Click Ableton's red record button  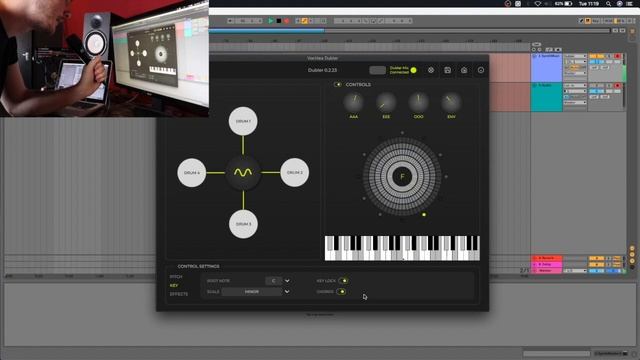[287, 20]
